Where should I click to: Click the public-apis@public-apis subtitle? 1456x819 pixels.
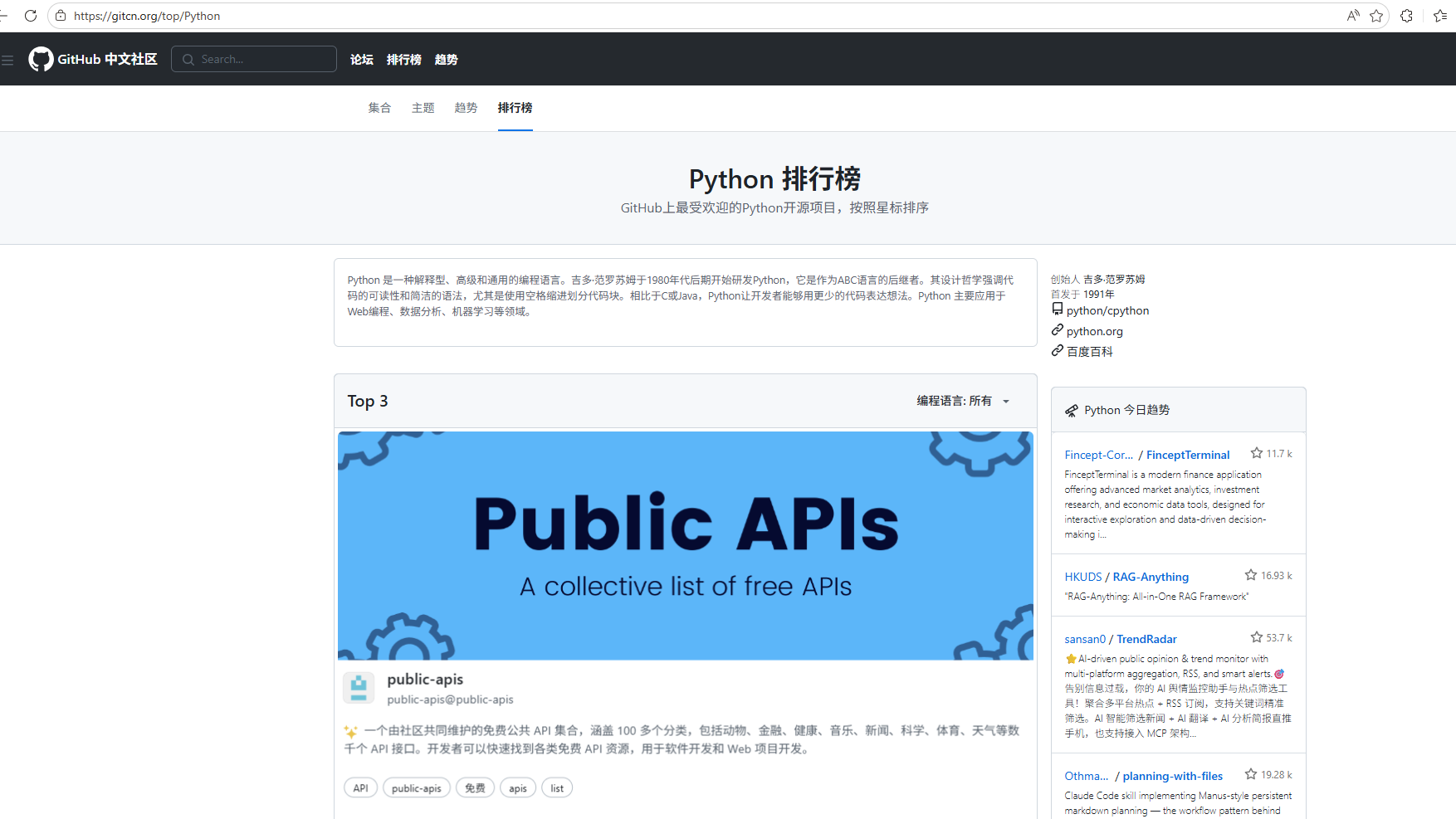[x=450, y=700]
